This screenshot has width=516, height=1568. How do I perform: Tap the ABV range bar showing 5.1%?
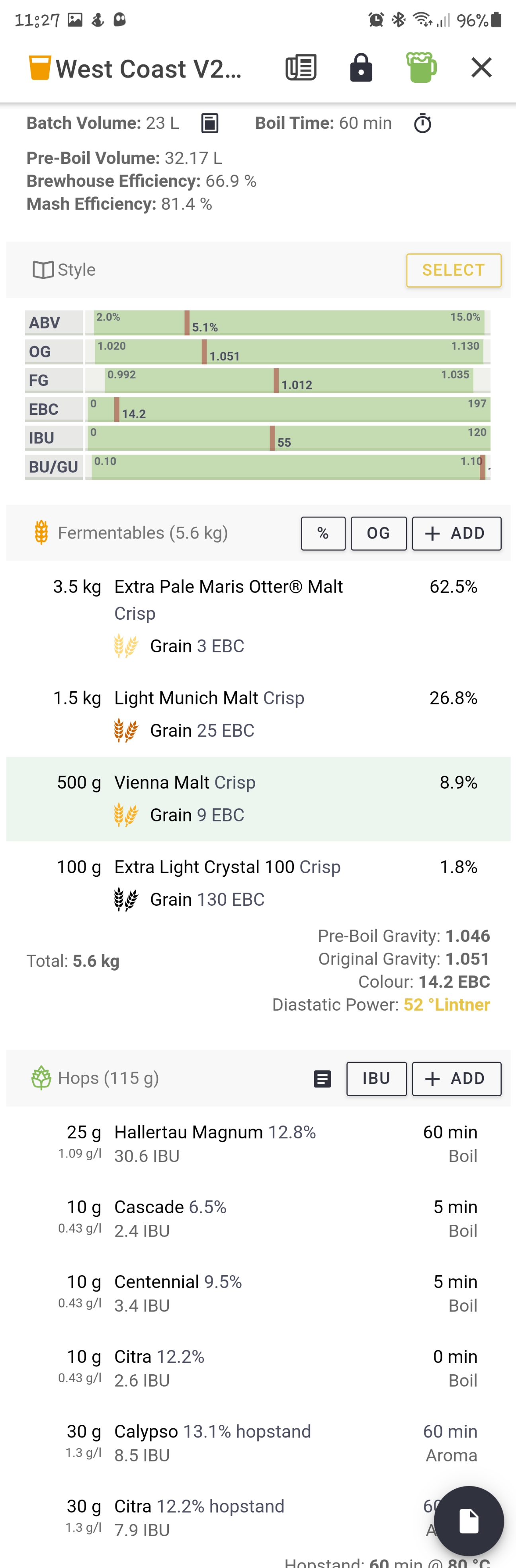click(287, 323)
